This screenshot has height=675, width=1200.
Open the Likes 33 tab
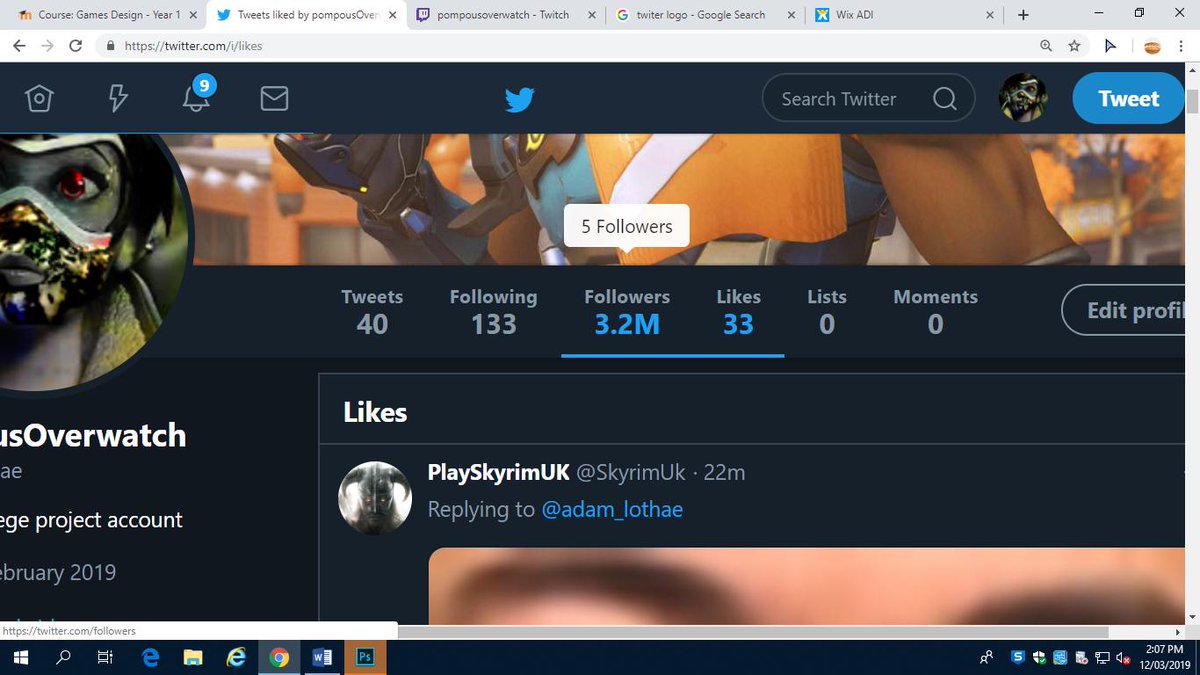pos(738,311)
